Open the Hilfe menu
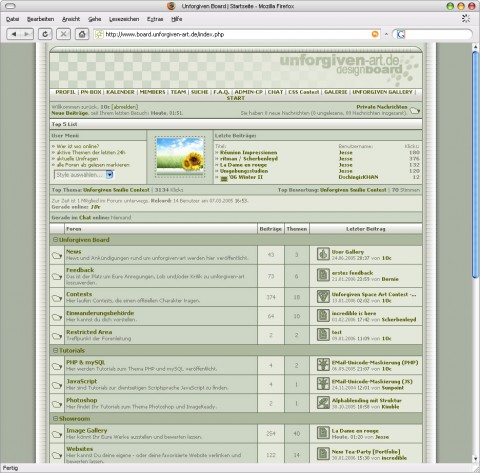The height and width of the screenshot is (473, 480). [x=177, y=19]
